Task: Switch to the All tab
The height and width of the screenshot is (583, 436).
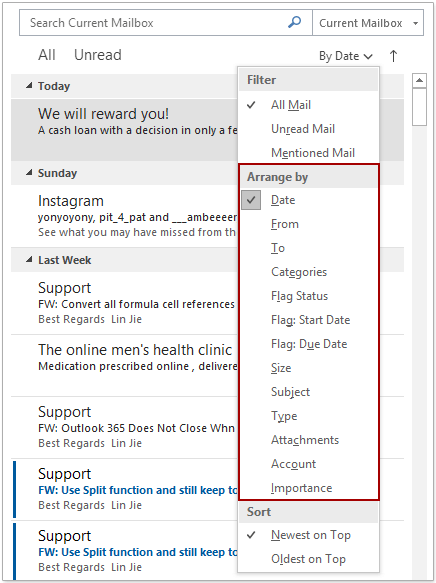Action: point(47,55)
